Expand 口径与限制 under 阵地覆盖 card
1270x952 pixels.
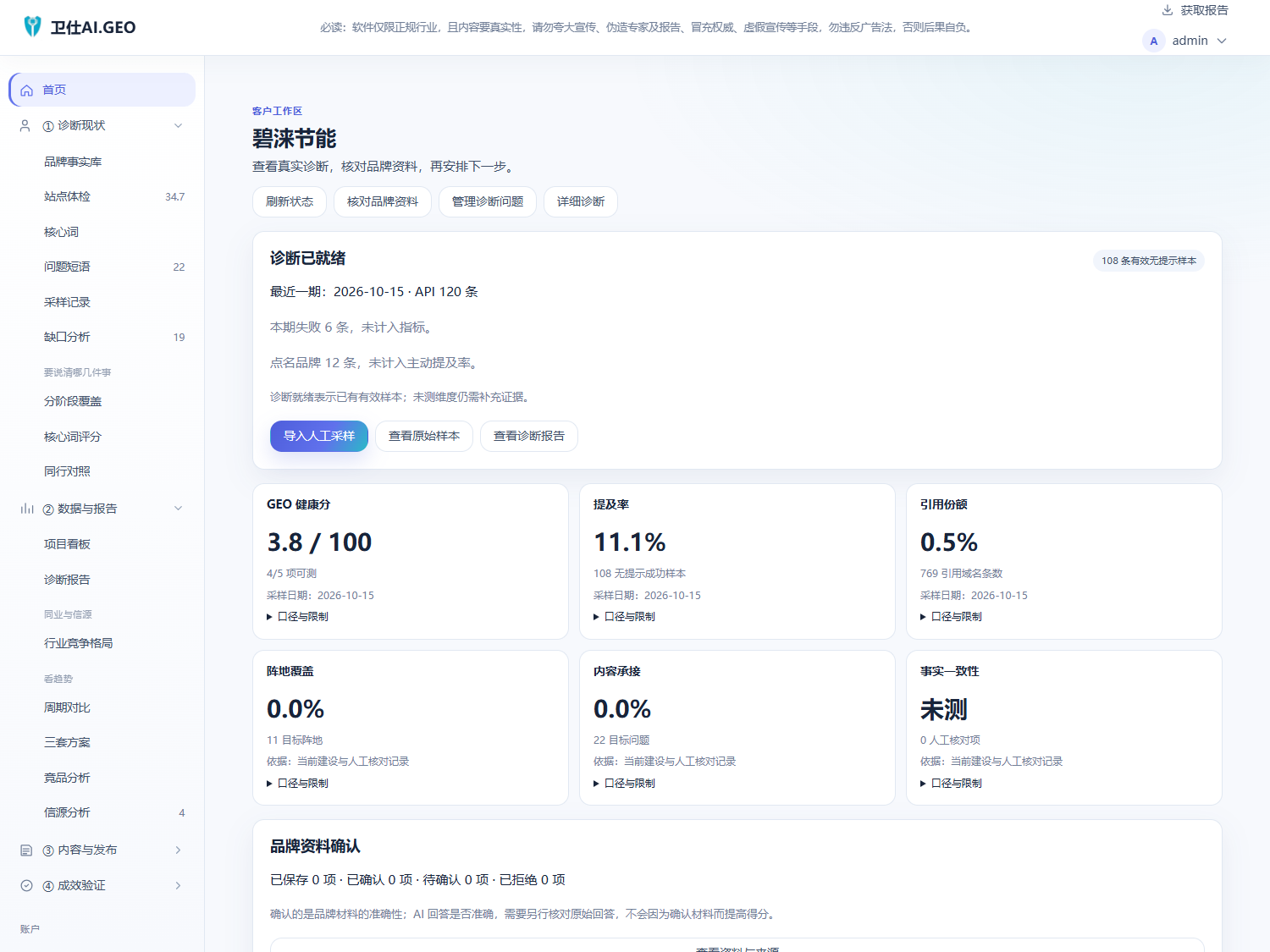[x=298, y=784]
